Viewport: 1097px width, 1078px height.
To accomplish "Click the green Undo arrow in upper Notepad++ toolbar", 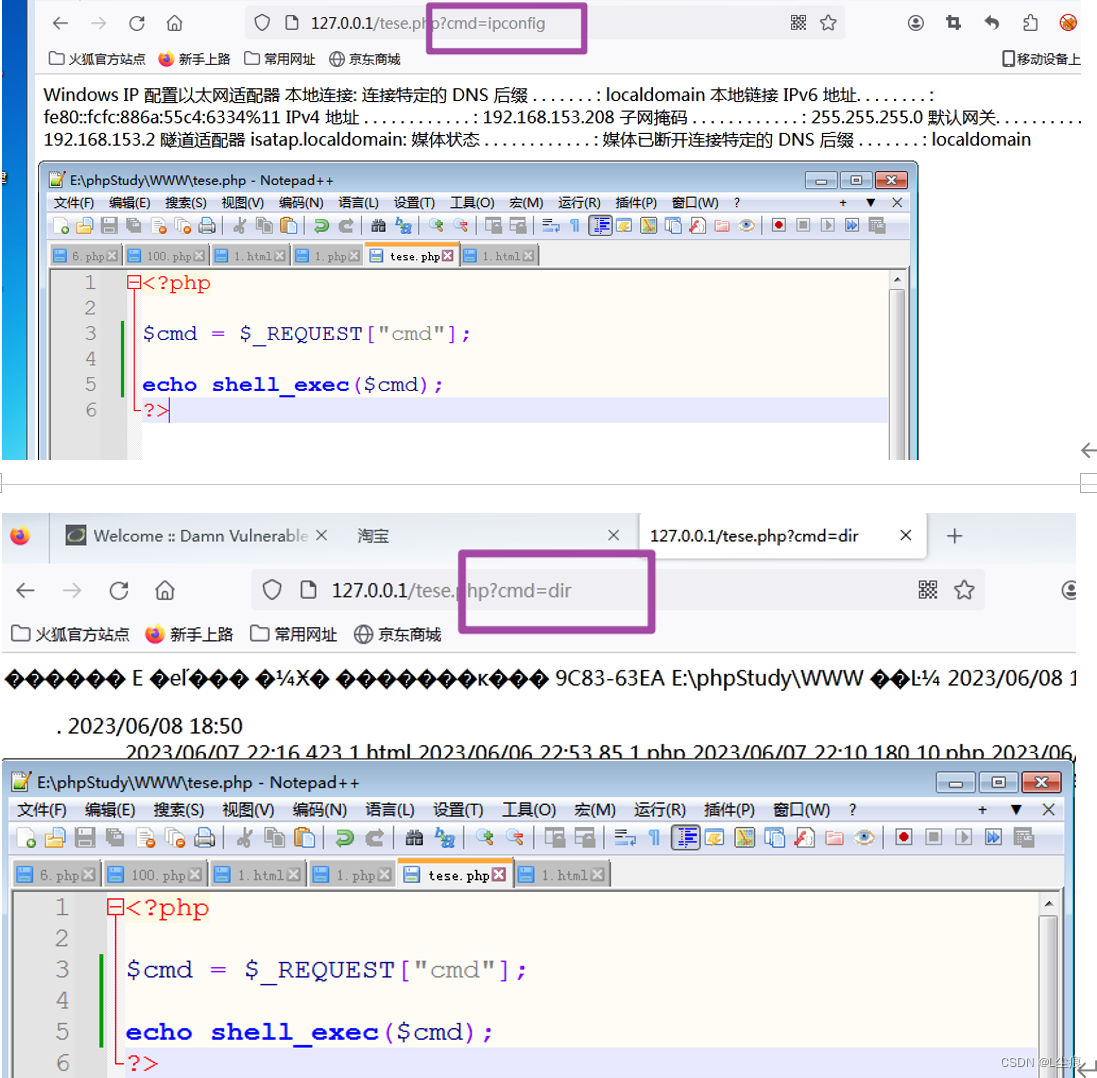I will click(321, 225).
